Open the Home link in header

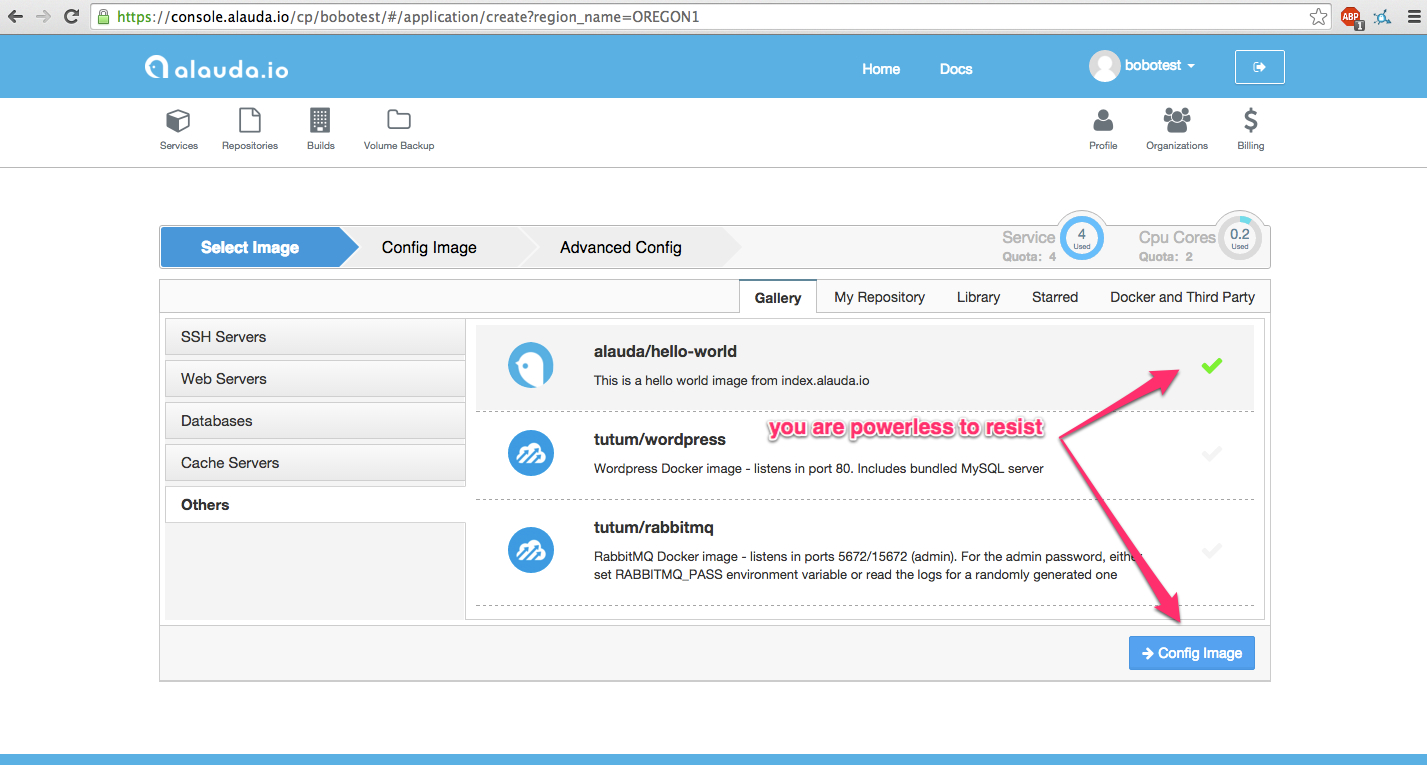tap(881, 69)
